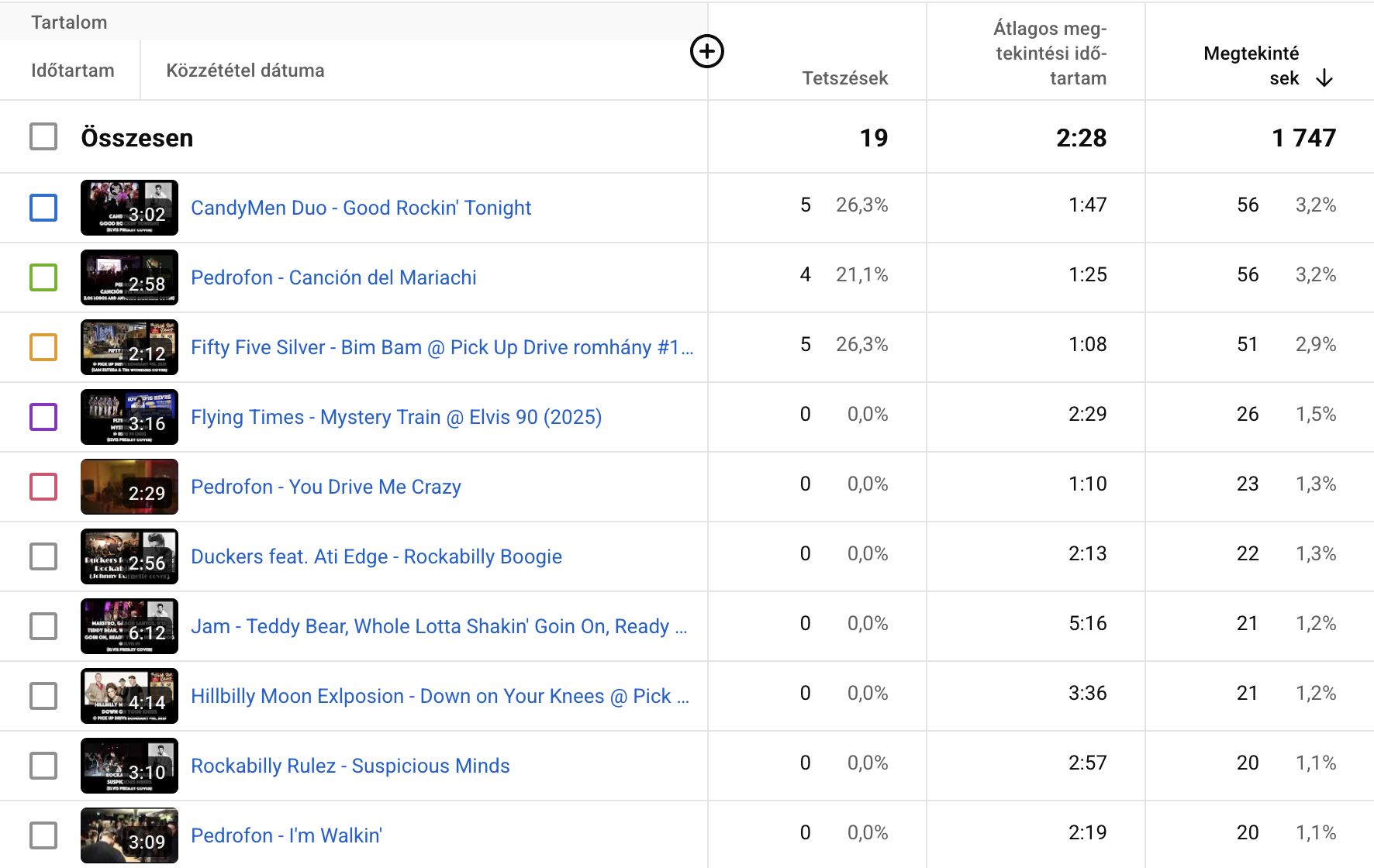Viewport: 1374px width, 868px height.
Task: Sort by Tetszések column header
Action: [844, 78]
